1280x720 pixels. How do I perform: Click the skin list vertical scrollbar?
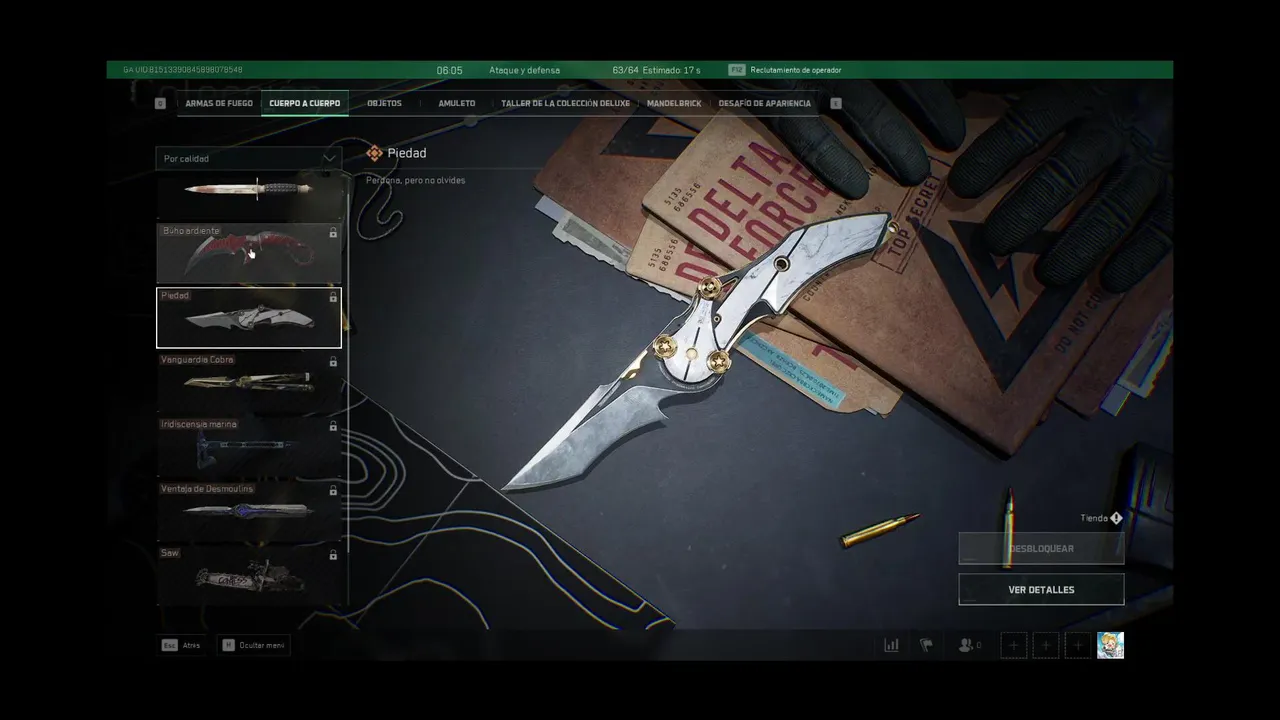click(x=347, y=390)
